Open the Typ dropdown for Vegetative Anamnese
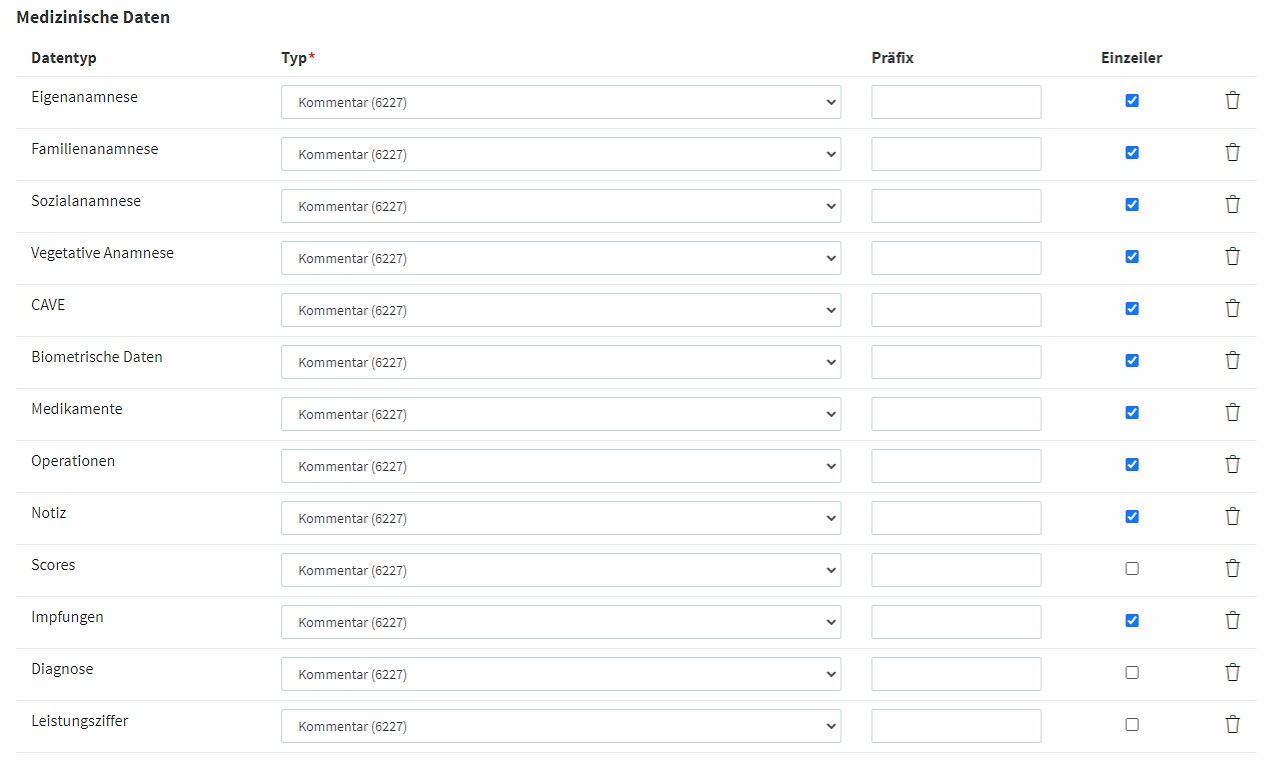This screenshot has width=1272, height=766. (561, 258)
